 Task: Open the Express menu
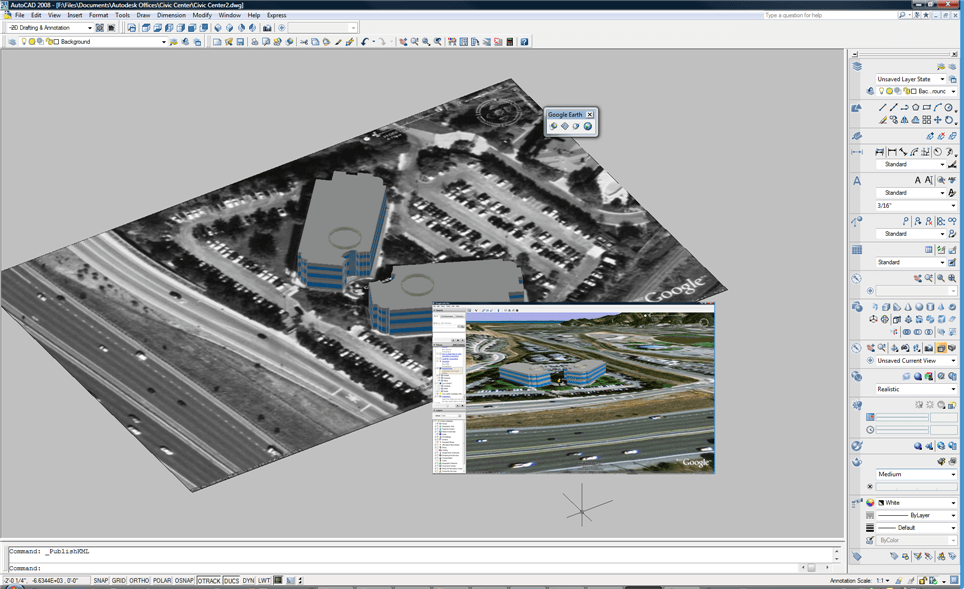pos(276,15)
